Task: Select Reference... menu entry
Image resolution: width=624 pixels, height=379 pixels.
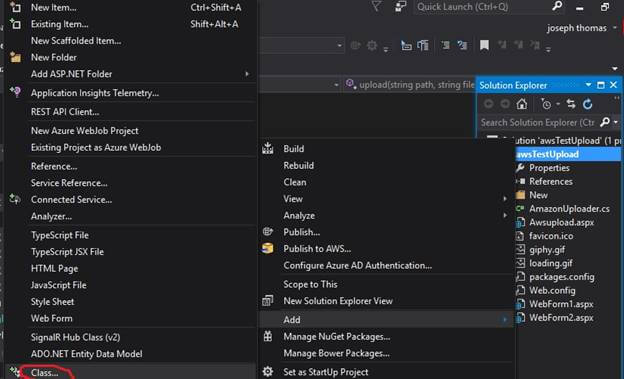Action: click(54, 166)
